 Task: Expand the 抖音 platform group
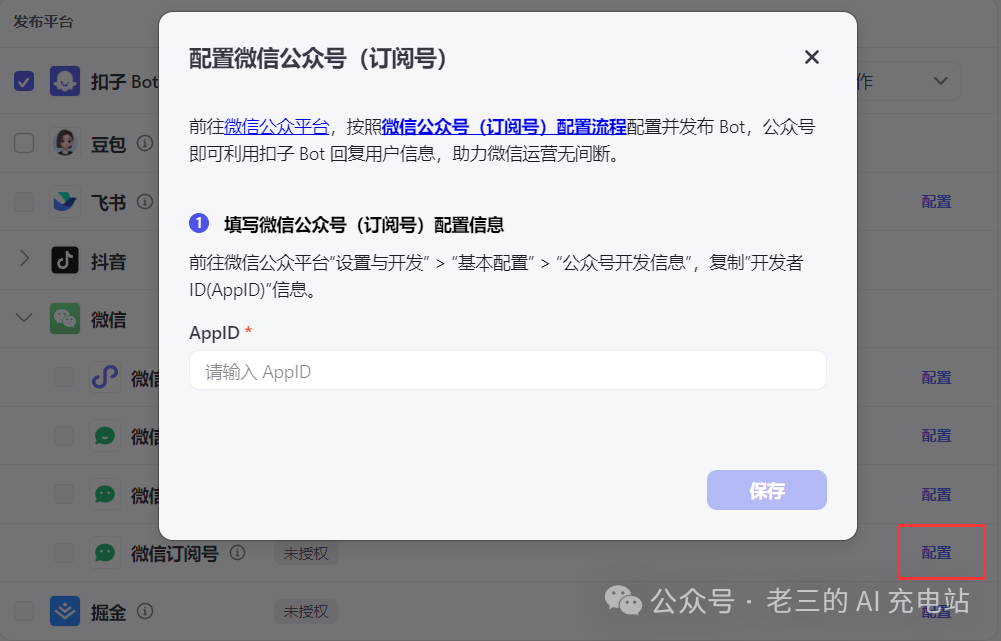(24, 259)
